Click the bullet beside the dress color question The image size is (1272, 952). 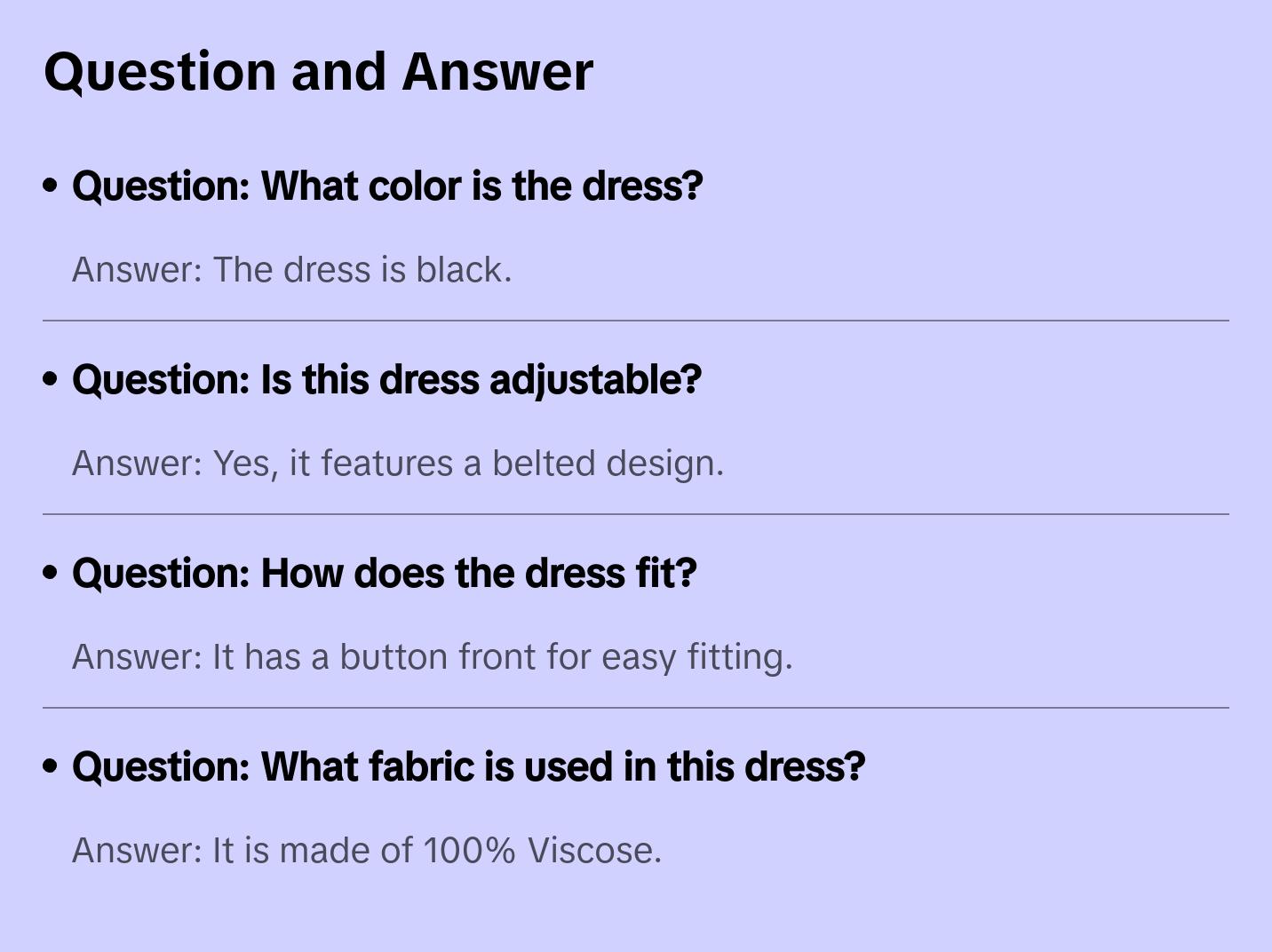pyautogui.click(x=51, y=186)
